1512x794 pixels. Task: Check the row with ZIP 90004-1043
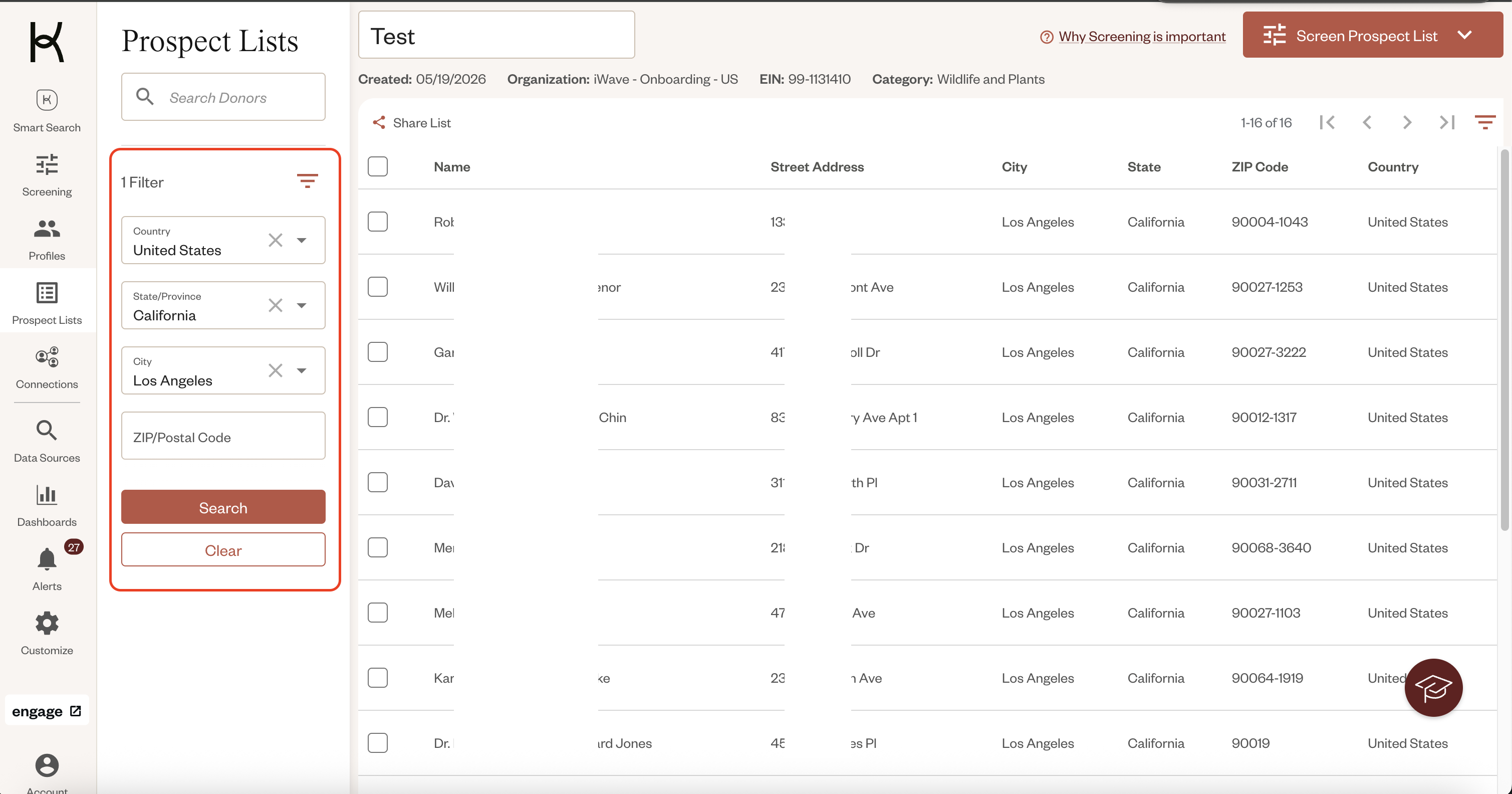tap(377, 222)
